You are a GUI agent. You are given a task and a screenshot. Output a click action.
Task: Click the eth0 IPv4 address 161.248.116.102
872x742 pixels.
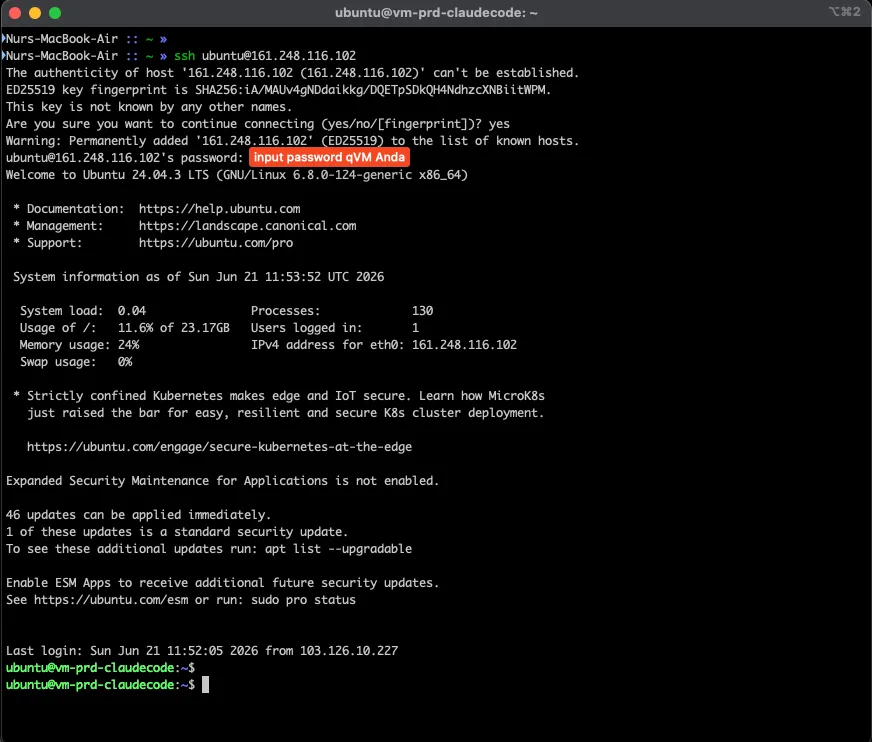[464, 345]
